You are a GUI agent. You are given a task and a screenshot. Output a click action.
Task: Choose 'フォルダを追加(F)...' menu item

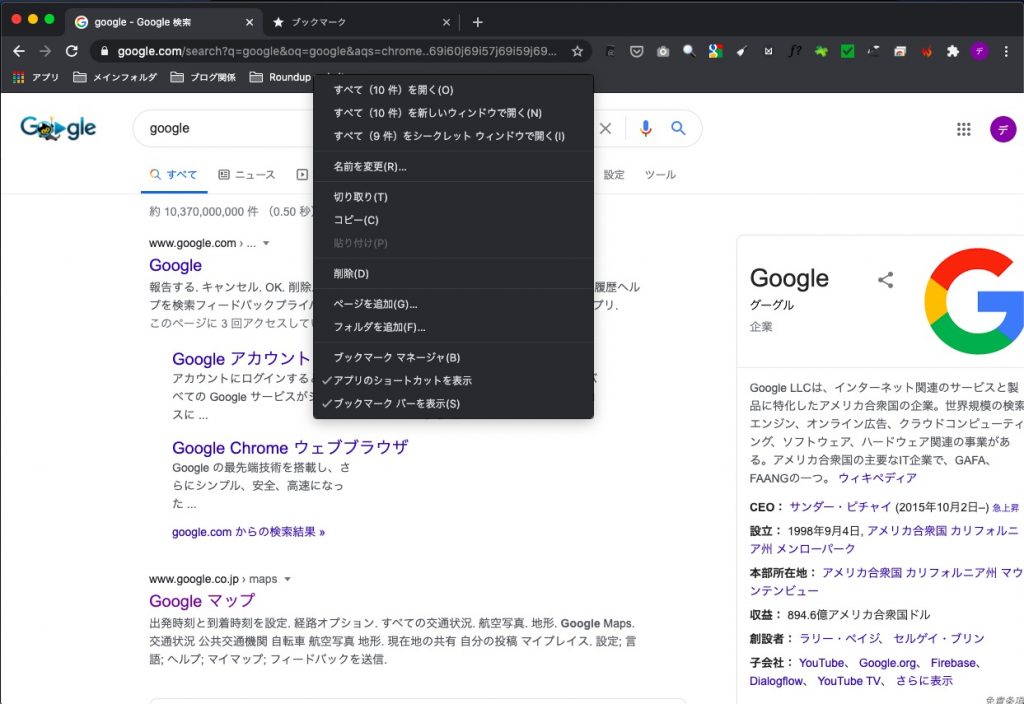(453, 327)
